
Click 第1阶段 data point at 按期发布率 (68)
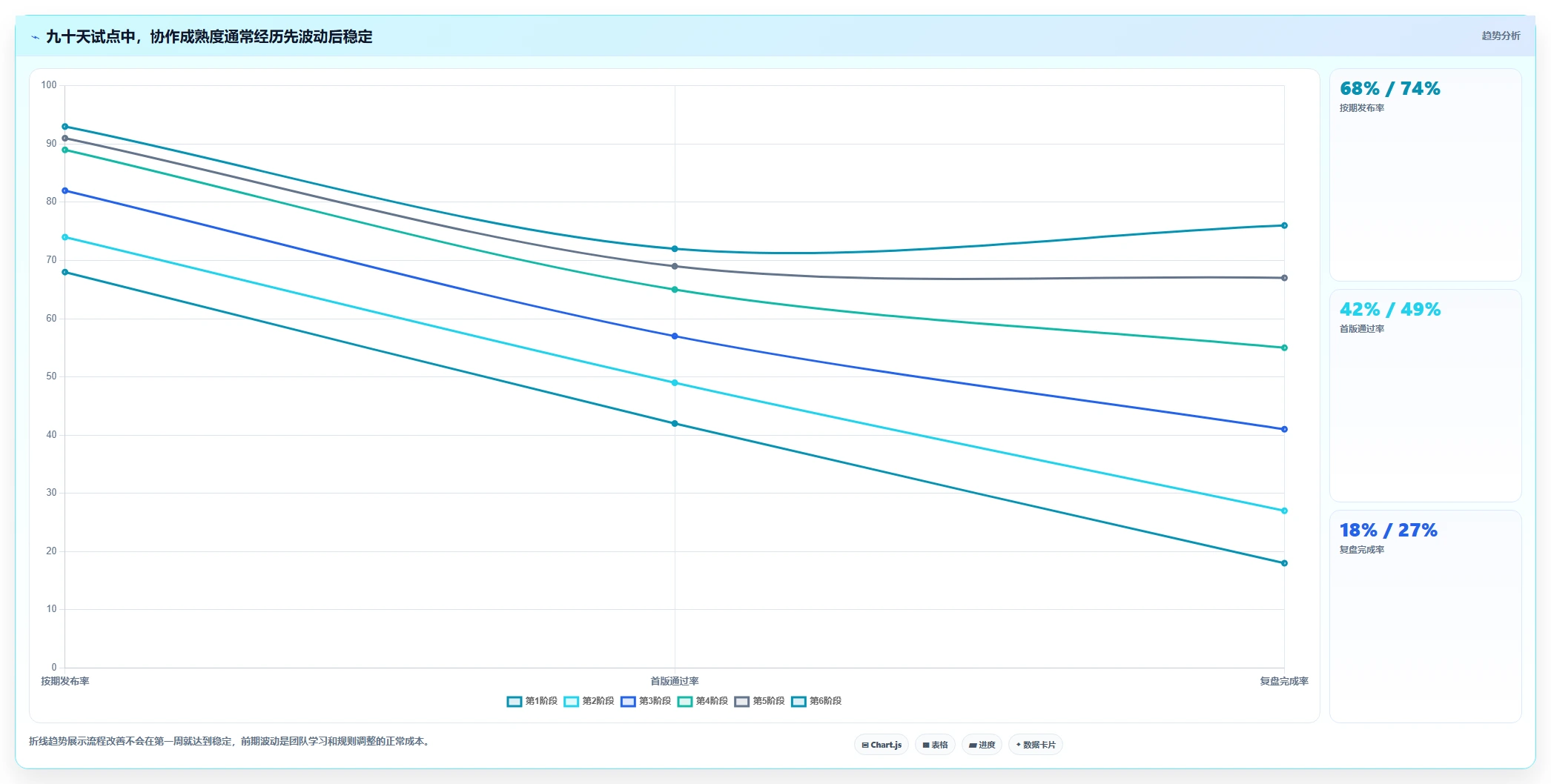pyautogui.click(x=65, y=273)
